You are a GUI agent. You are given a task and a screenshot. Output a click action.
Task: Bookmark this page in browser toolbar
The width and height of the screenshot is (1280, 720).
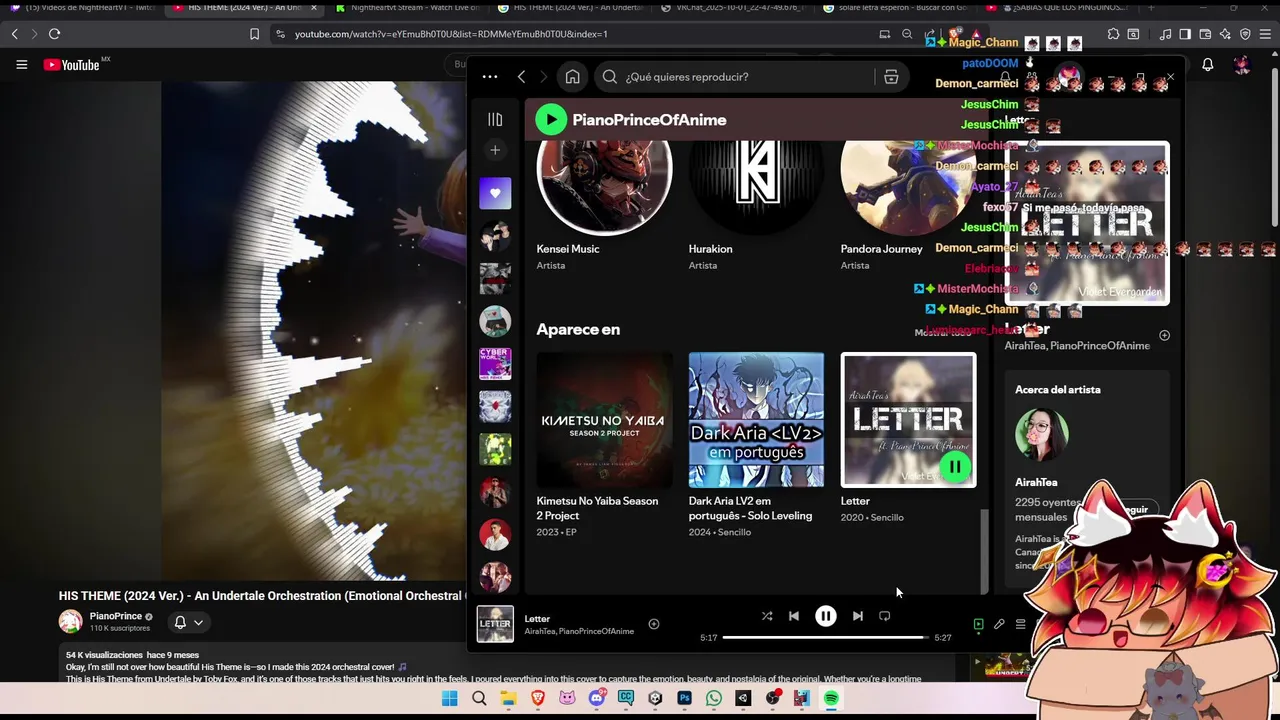pyautogui.click(x=254, y=34)
